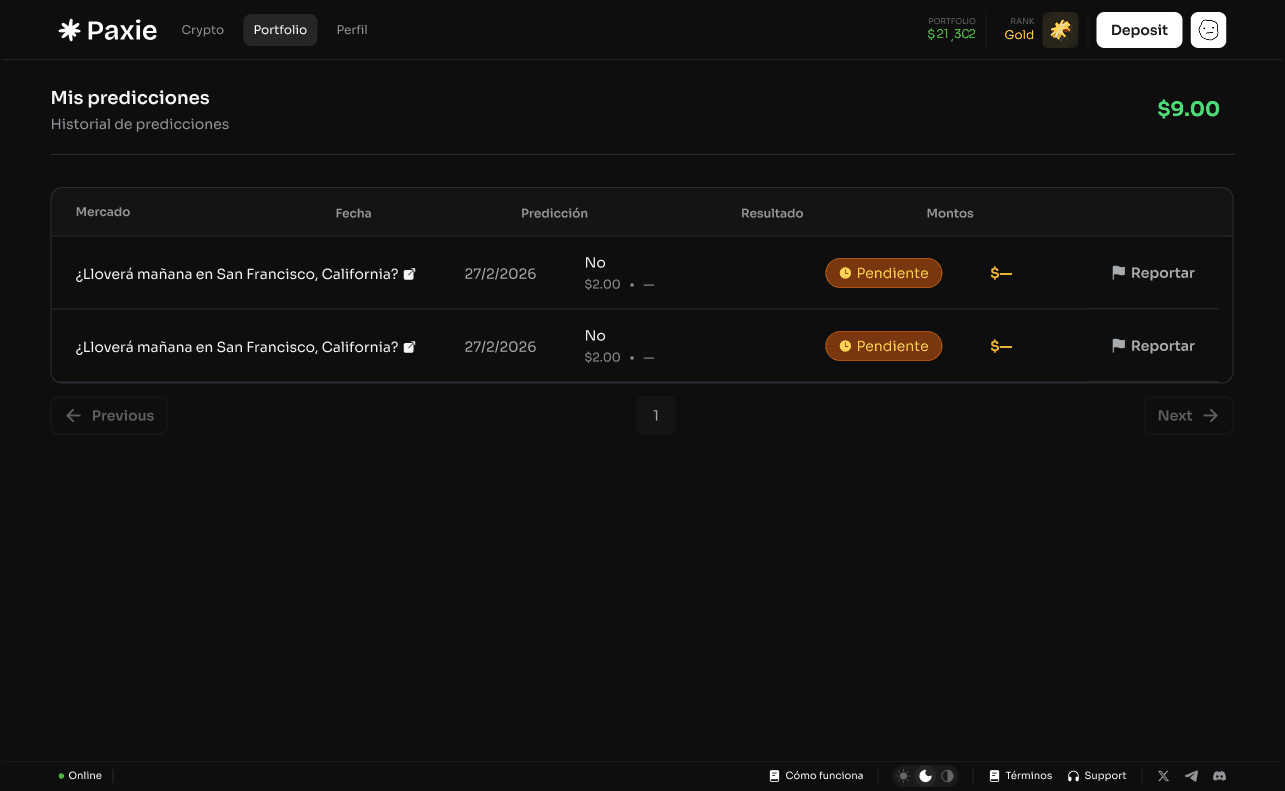The image size is (1285, 791).
Task: Click the headphones Support link
Action: coord(1097,776)
